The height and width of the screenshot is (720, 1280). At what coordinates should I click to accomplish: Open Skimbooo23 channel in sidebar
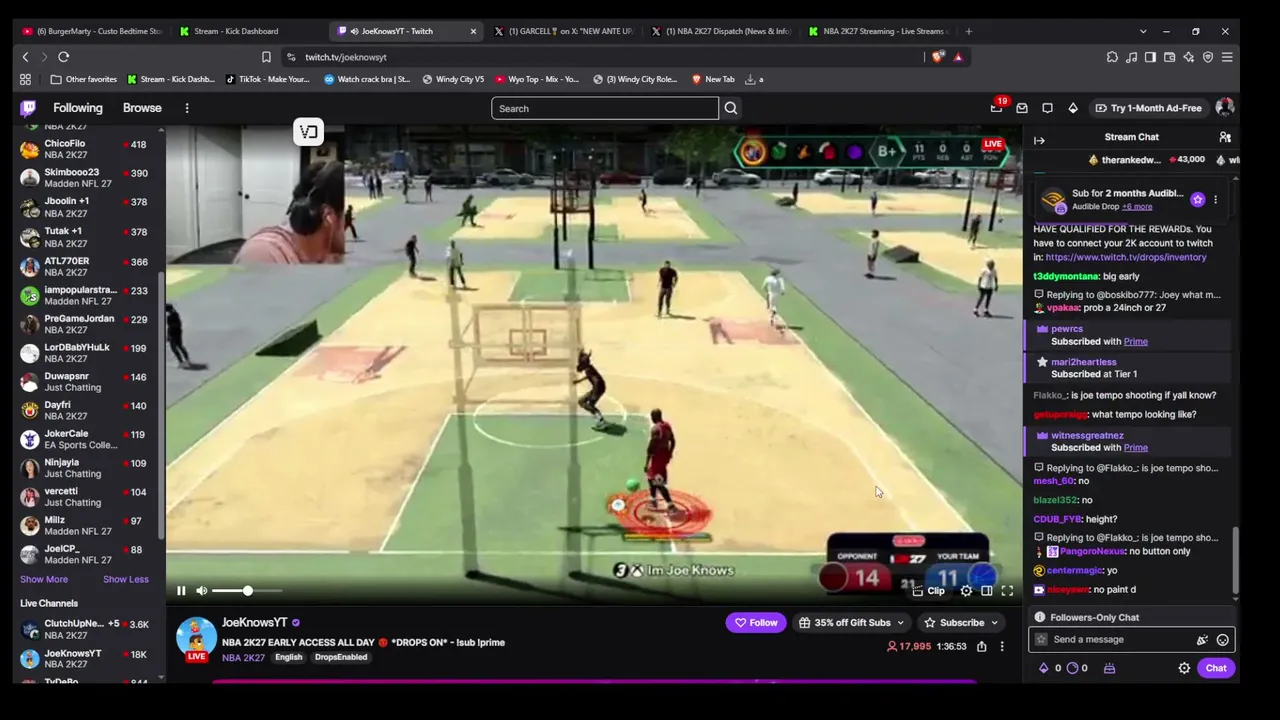point(84,178)
